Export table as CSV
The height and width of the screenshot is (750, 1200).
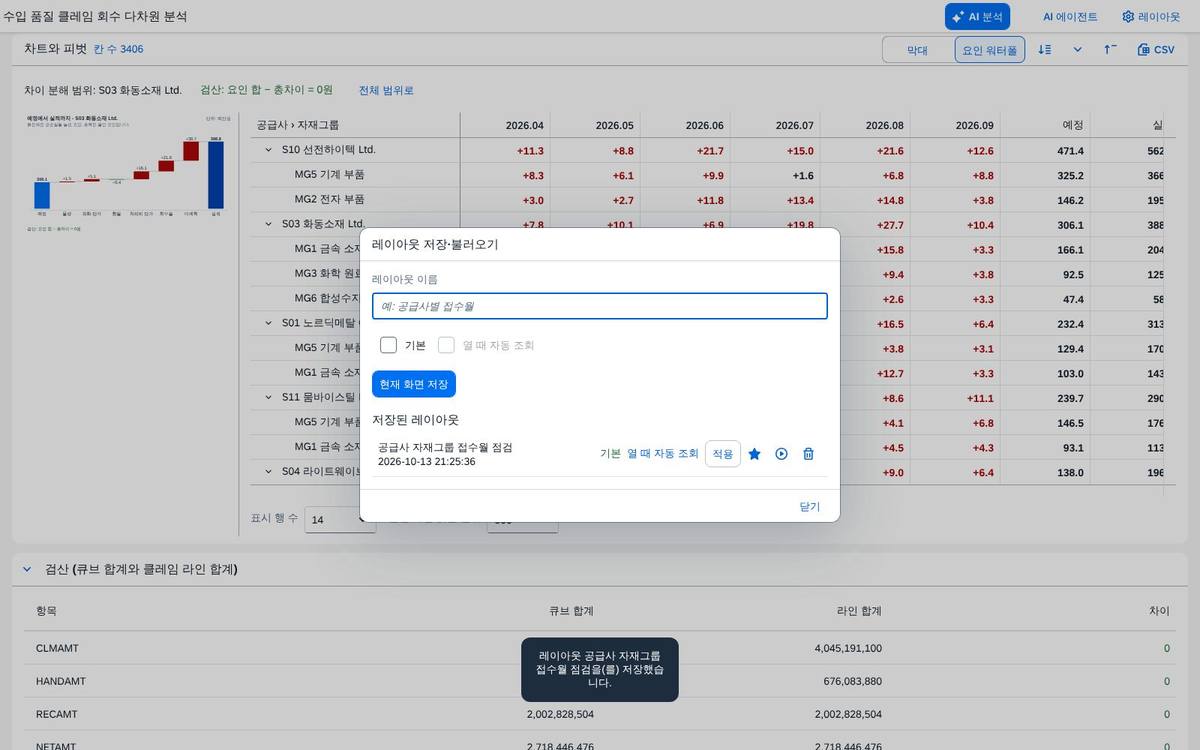(x=1156, y=50)
